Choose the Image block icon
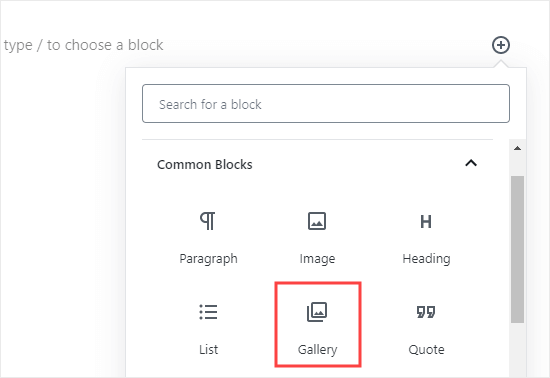Viewport: 550px width, 378px height. click(317, 221)
